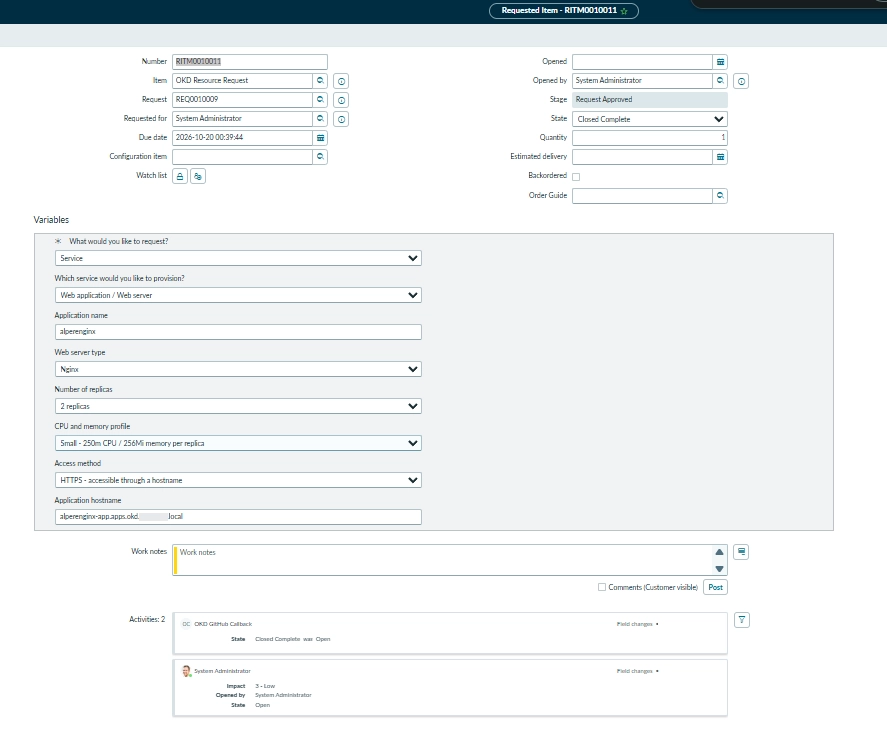Preview the Requested for user record
887x730 pixels.
tap(341, 119)
